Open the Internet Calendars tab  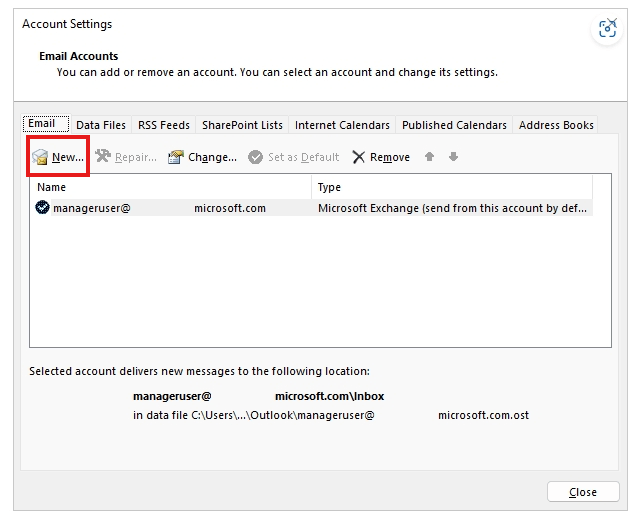(x=342, y=125)
